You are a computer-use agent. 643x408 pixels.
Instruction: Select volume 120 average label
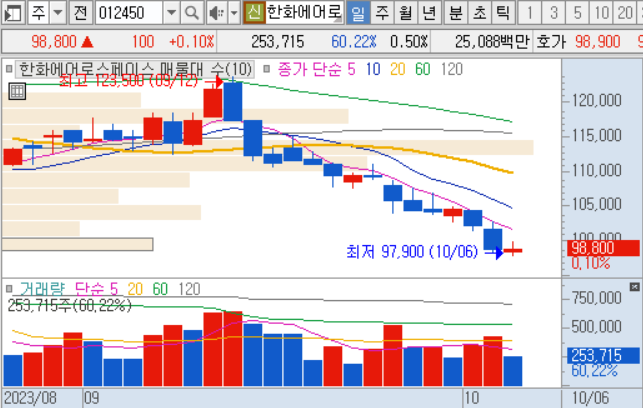(x=189, y=289)
